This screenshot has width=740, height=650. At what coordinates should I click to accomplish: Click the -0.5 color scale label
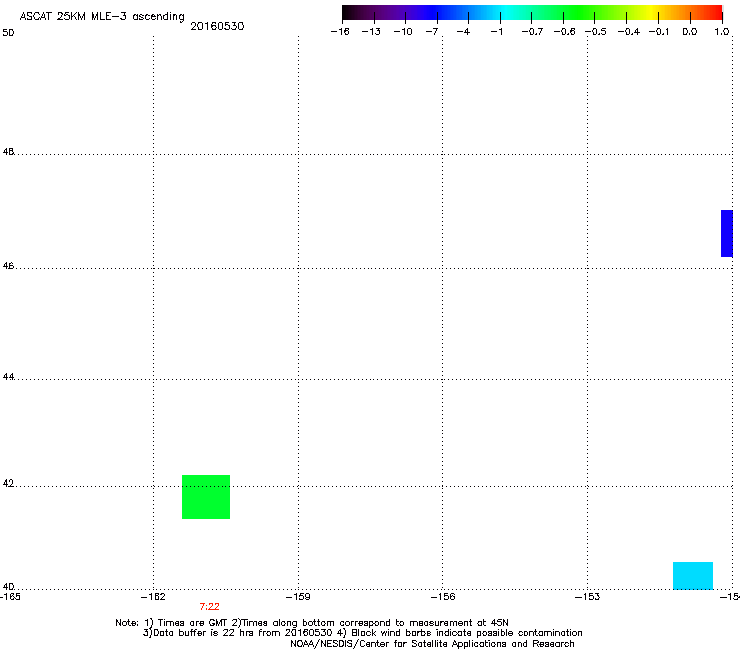click(x=596, y=32)
